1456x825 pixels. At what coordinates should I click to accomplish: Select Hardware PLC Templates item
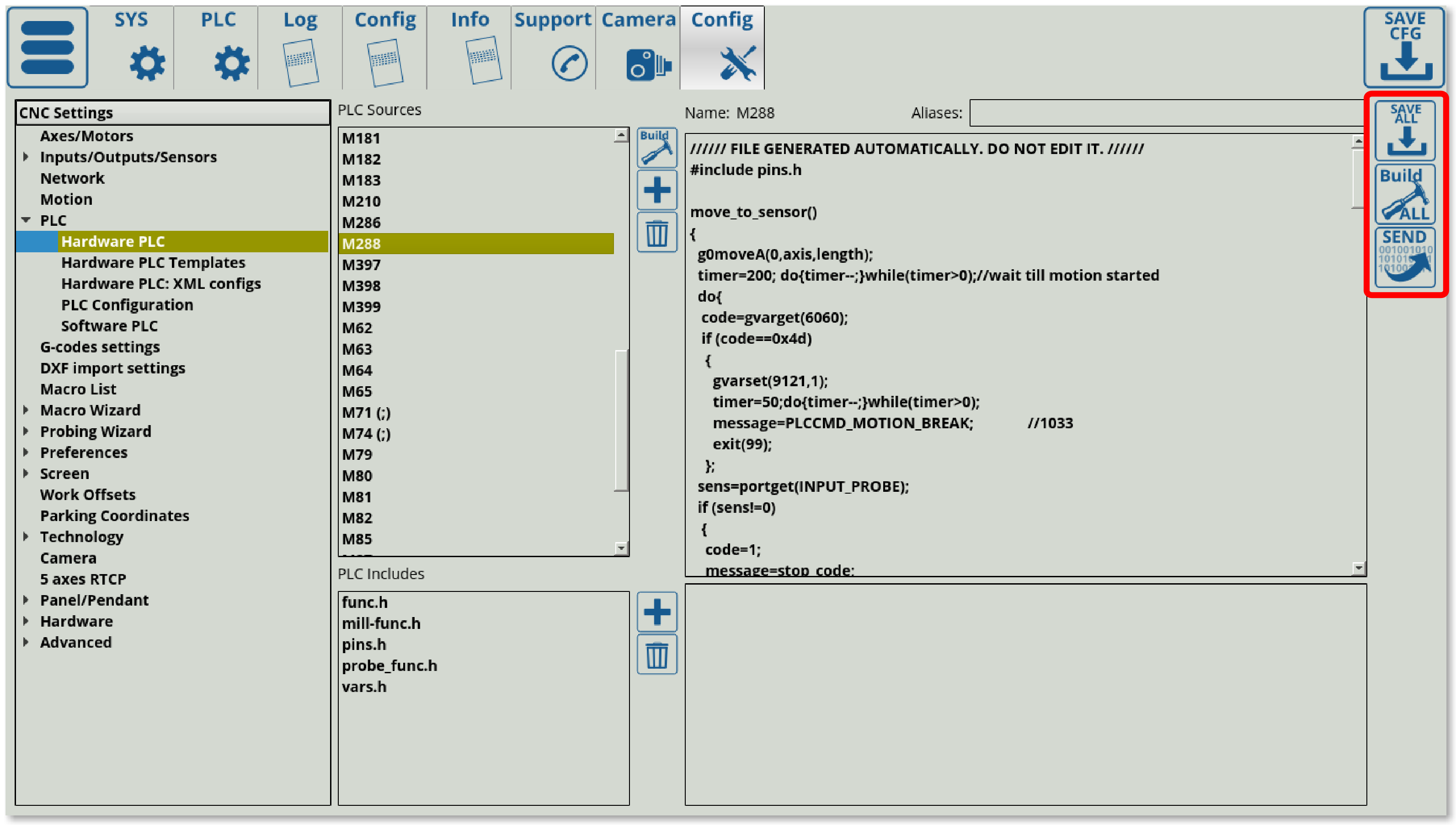pos(153,263)
